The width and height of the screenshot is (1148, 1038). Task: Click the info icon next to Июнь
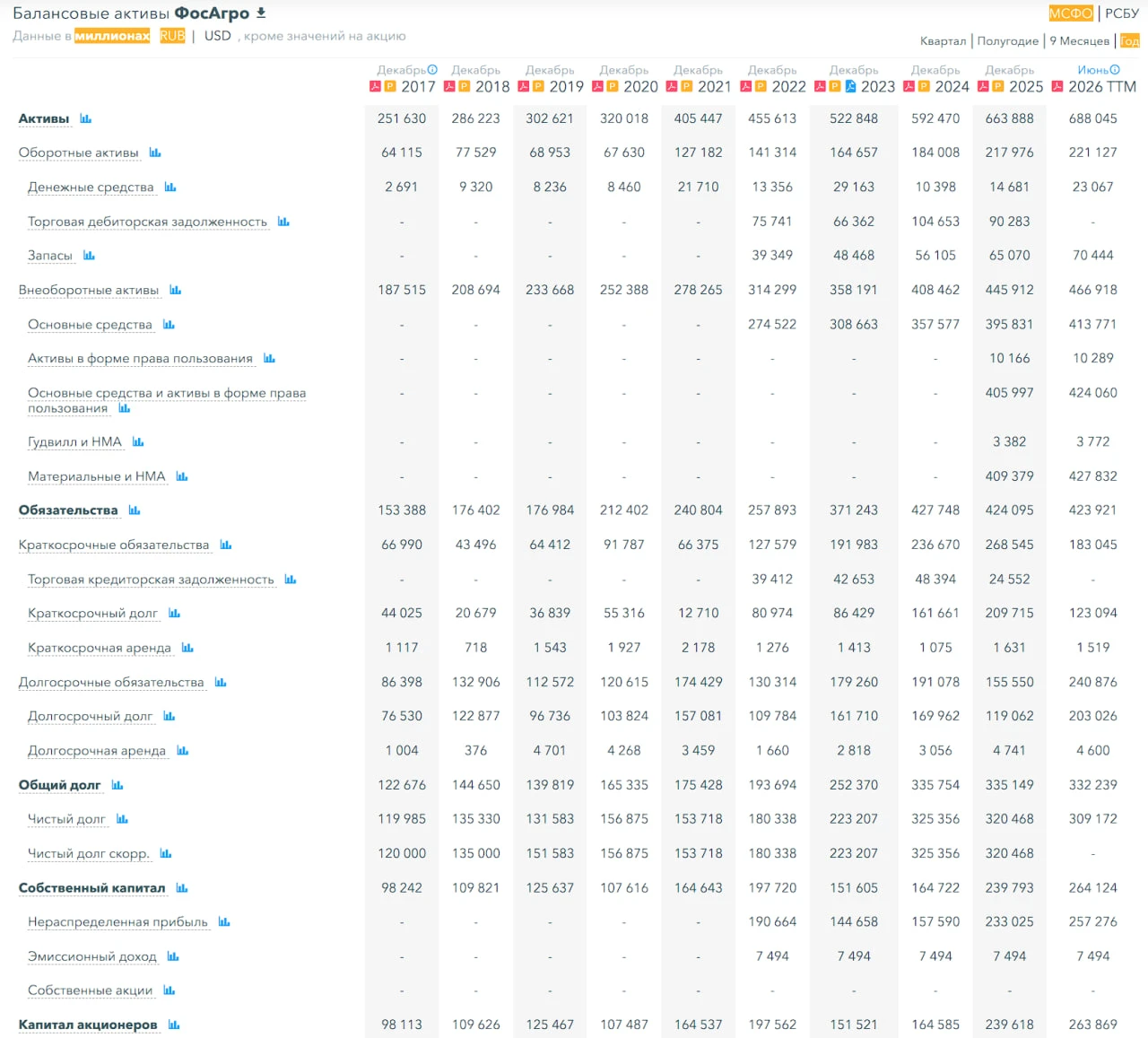pyautogui.click(x=1115, y=70)
